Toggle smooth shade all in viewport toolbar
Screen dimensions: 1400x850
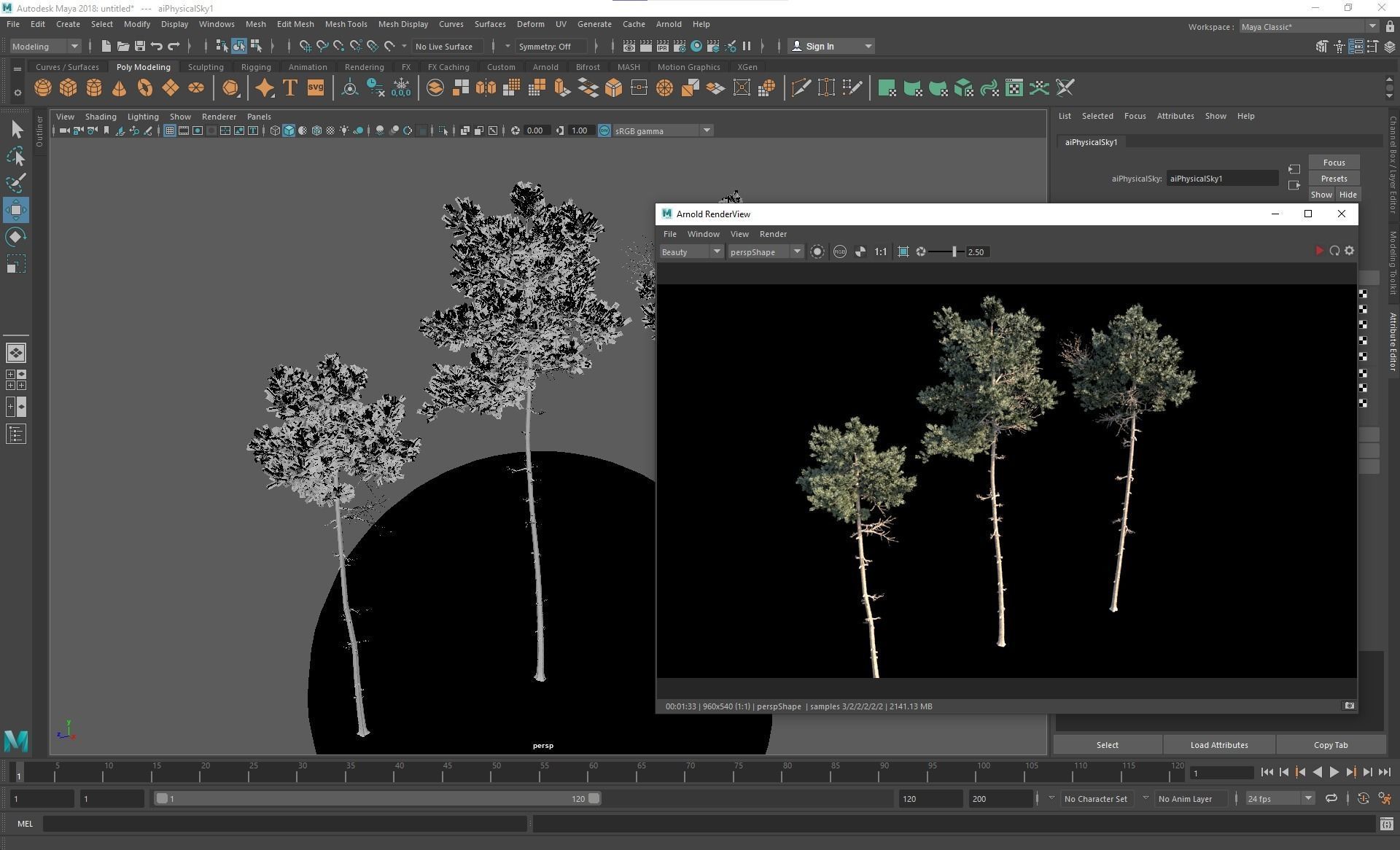tap(289, 130)
